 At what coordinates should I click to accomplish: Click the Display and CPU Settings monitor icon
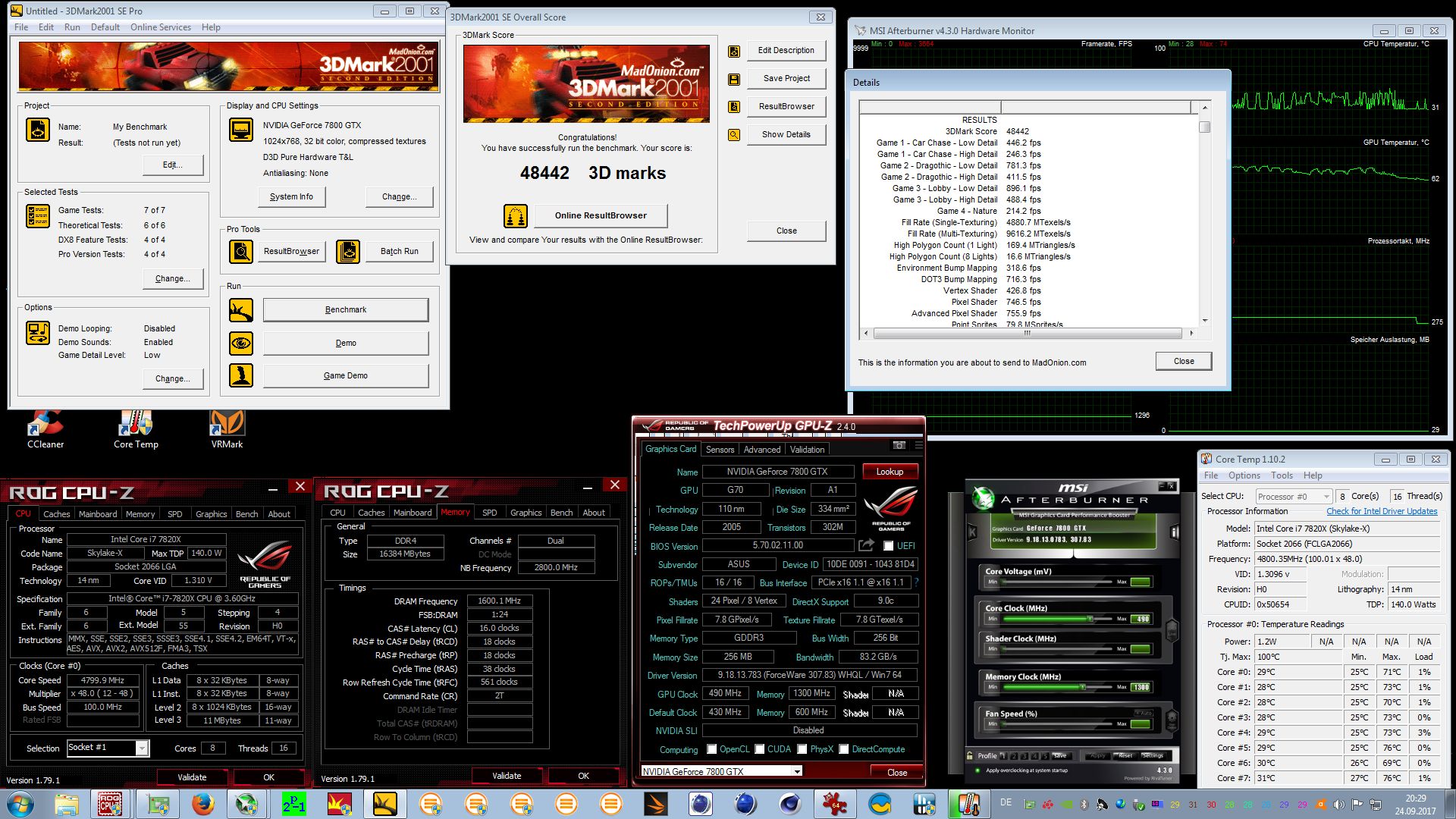[x=241, y=130]
